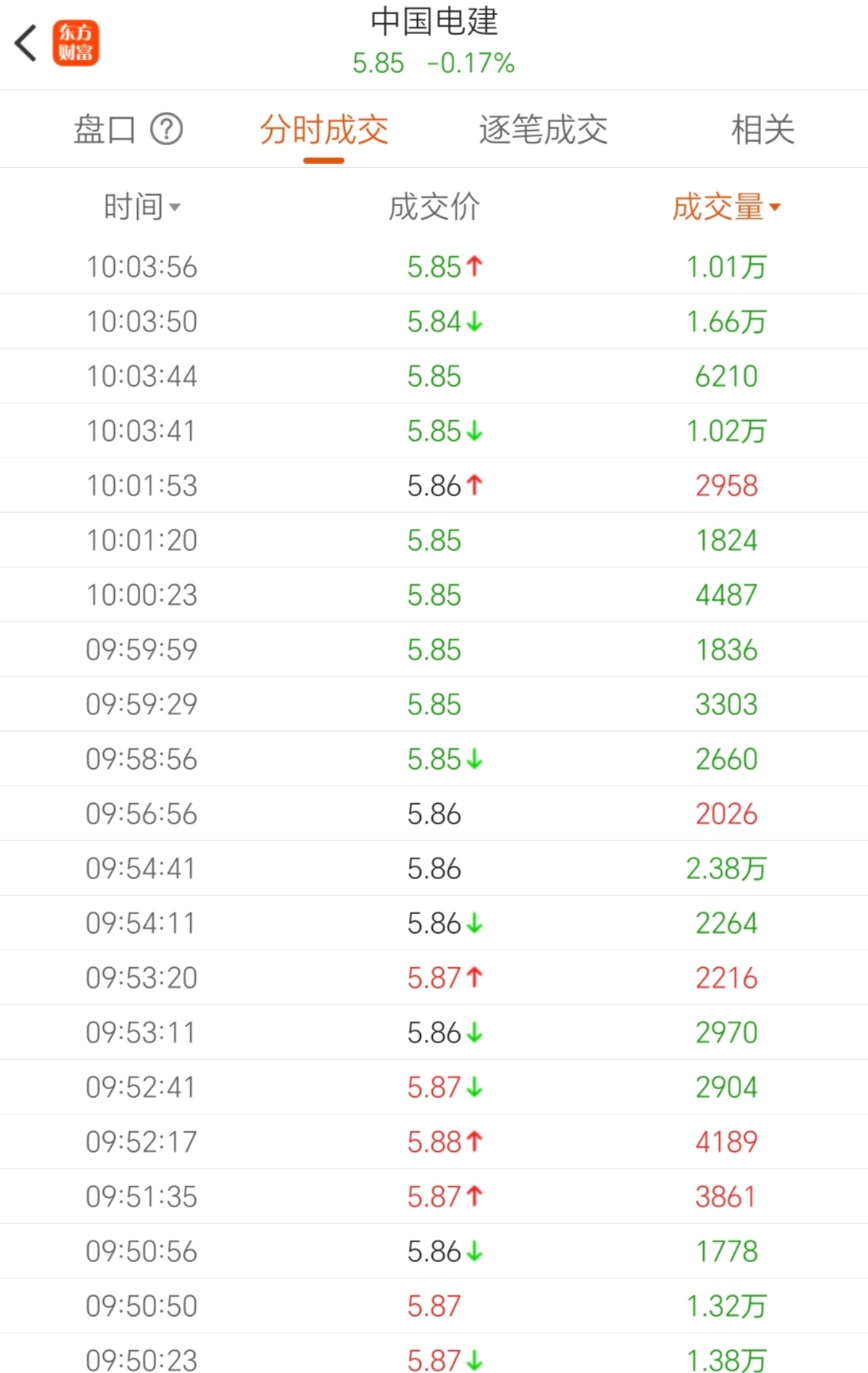Tap the green down arrow at 09:58:56
Viewport: 868px width, 1373px height.
475,759
